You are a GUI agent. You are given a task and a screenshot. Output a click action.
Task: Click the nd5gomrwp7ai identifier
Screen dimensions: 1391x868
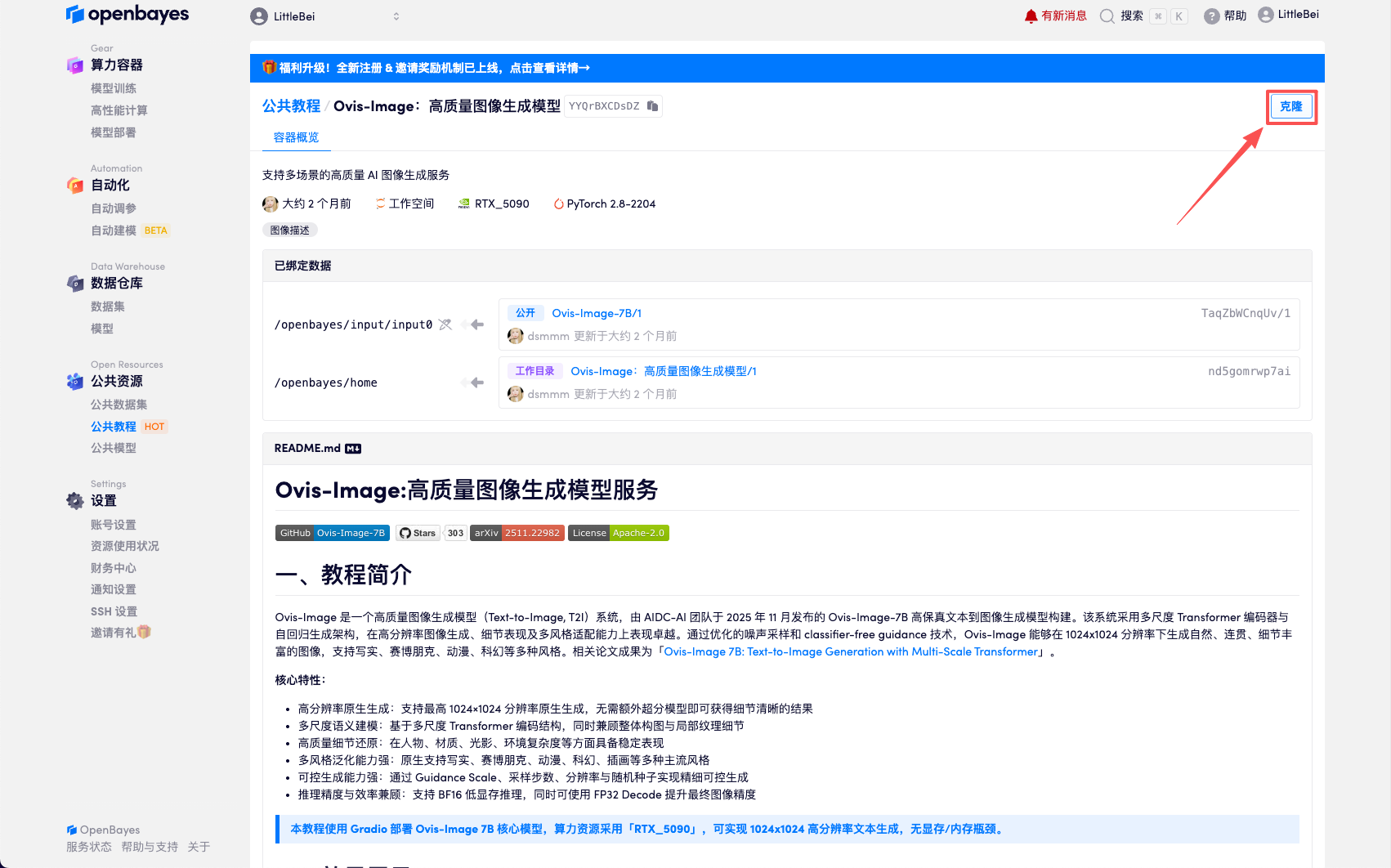click(x=1250, y=371)
